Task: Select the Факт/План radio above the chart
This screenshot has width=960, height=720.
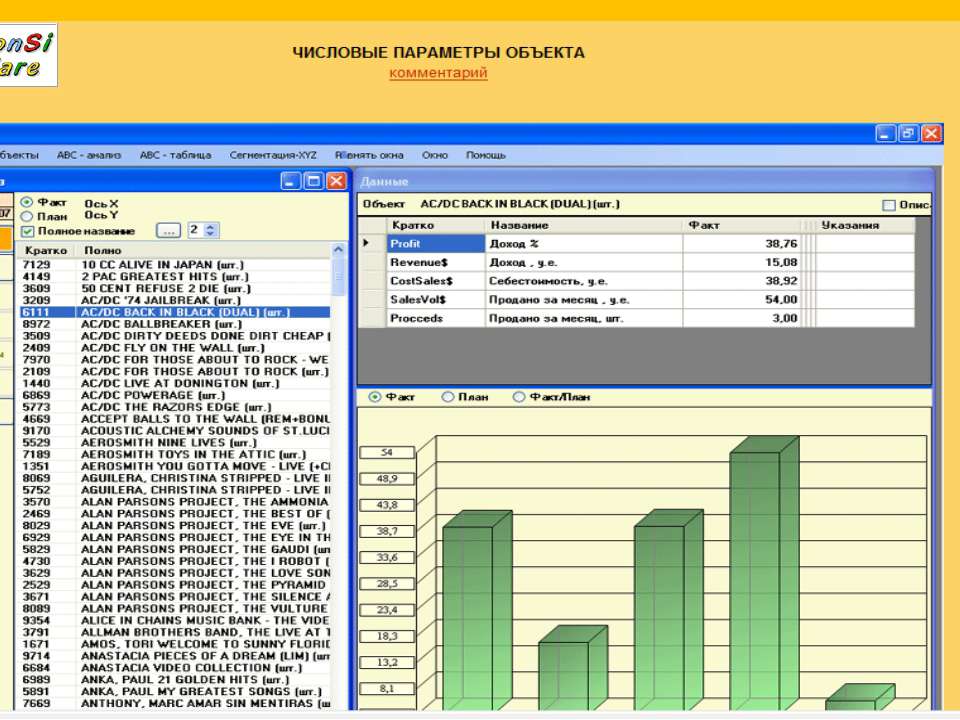Action: click(519, 397)
